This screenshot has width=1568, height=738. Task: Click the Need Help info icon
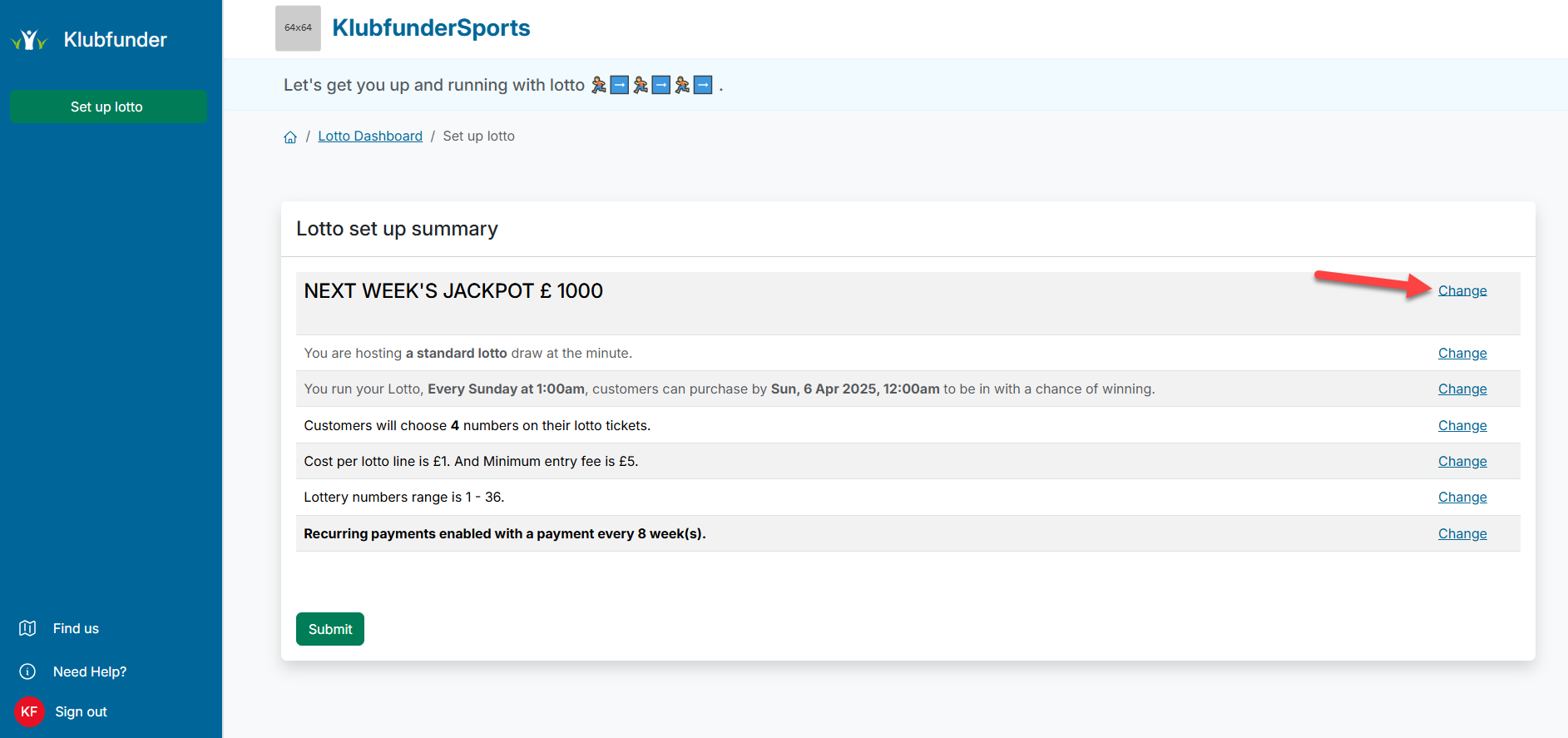(27, 671)
